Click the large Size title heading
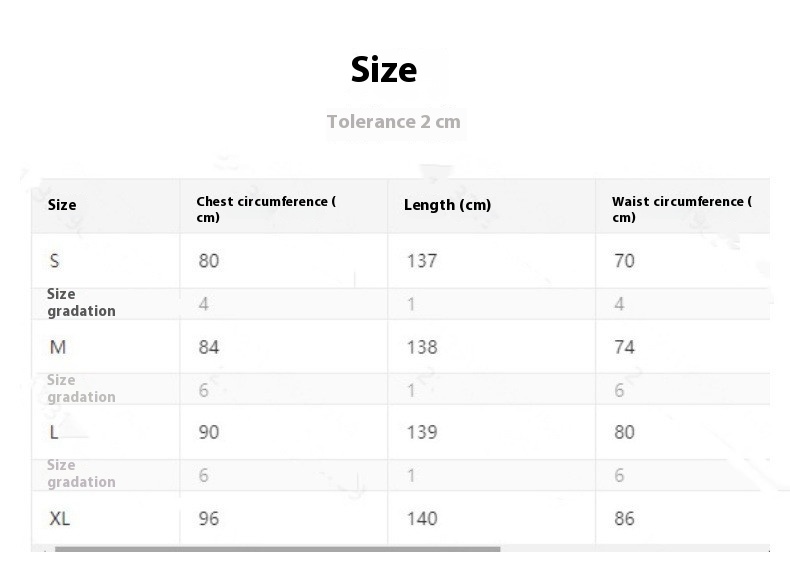Viewport: 790px width, 572px height. click(384, 70)
